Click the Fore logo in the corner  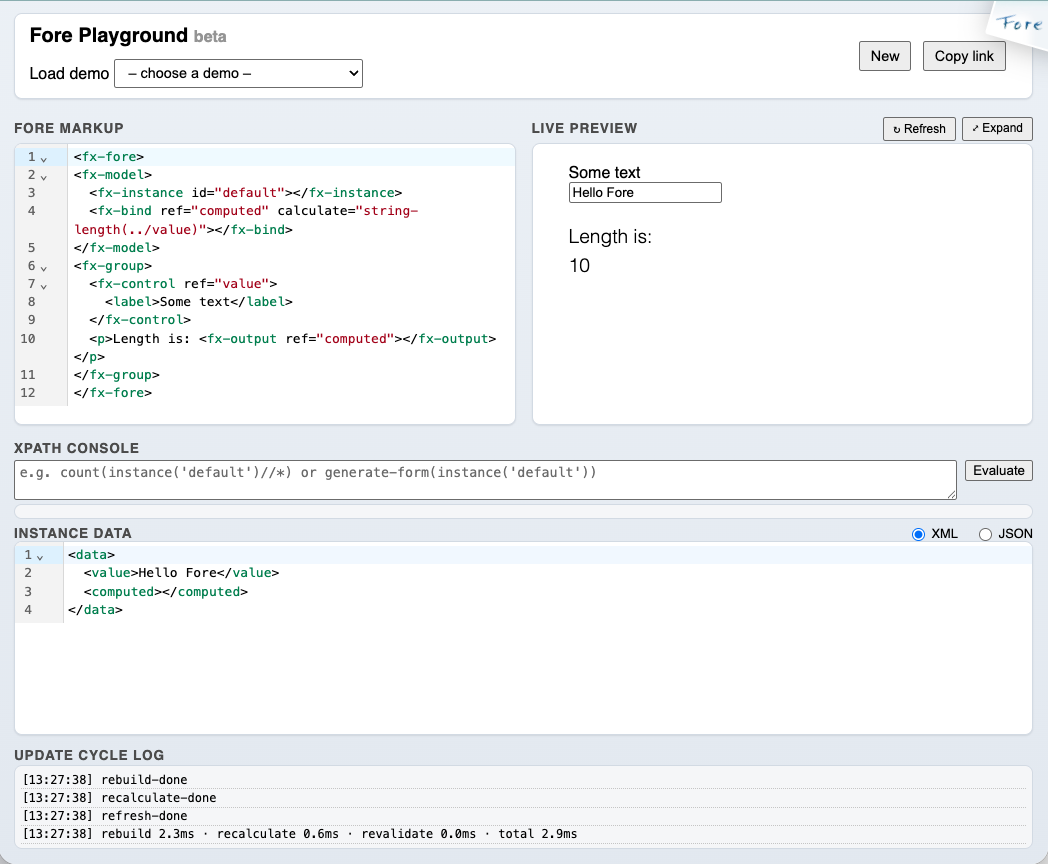(1018, 25)
